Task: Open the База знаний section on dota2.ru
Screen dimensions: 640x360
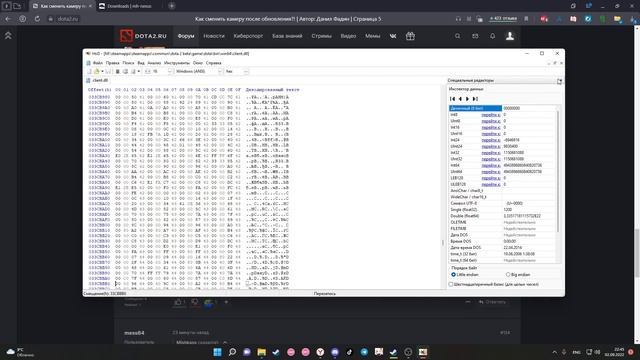Action: tap(287, 36)
